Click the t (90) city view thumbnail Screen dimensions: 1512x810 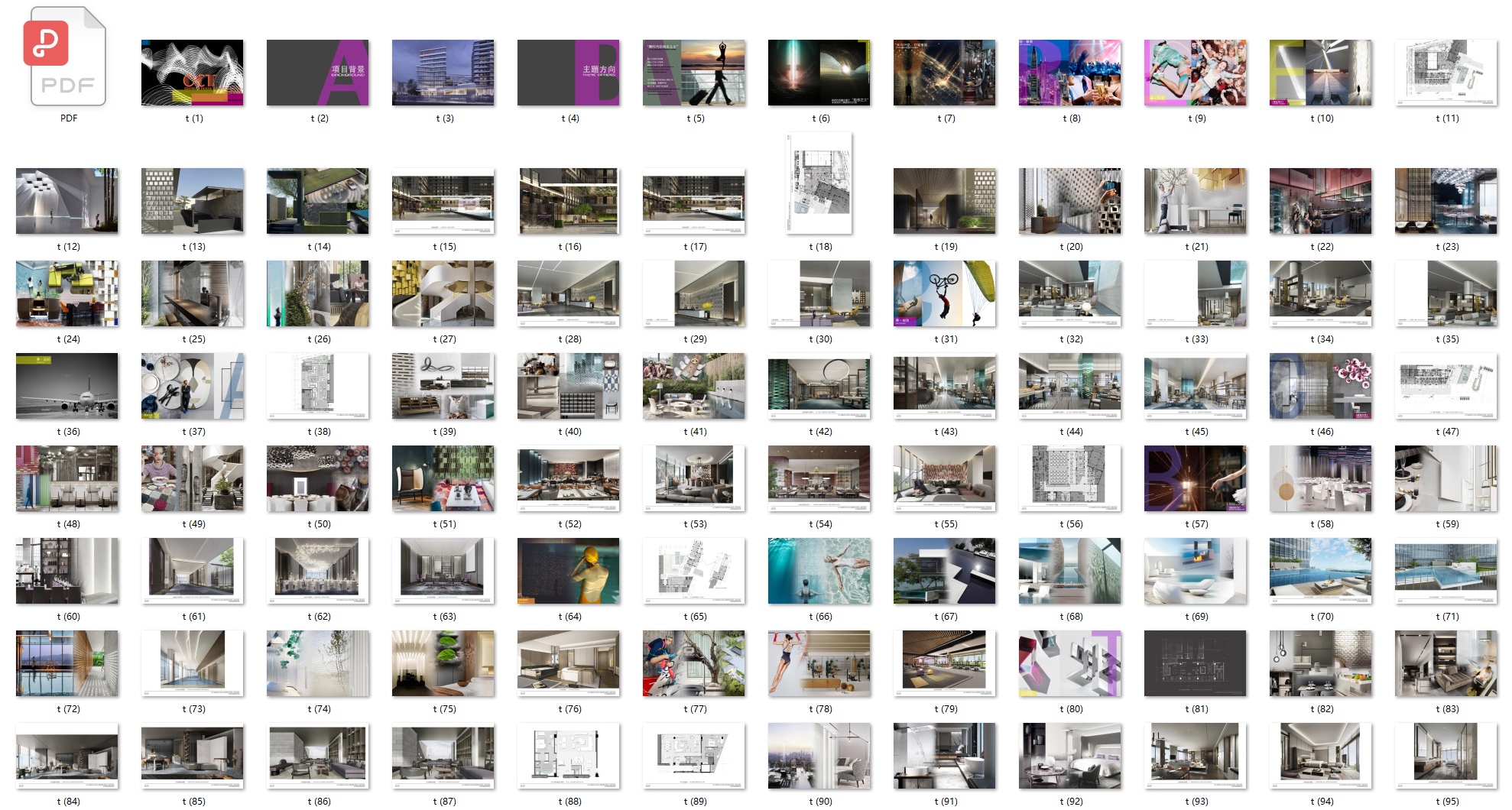click(x=819, y=756)
